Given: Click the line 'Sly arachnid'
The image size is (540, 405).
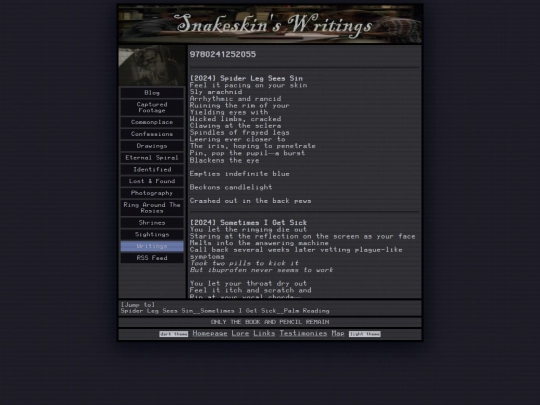Looking at the screenshot, I should pos(216,92).
